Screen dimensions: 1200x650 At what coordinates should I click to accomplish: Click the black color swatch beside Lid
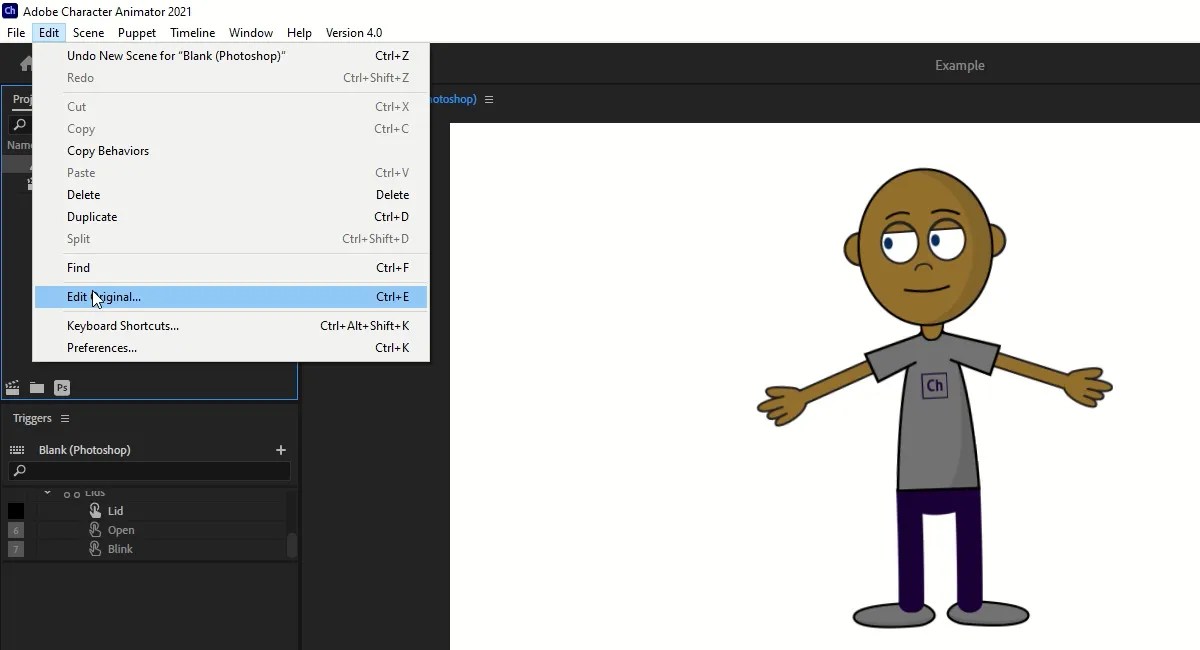15,510
